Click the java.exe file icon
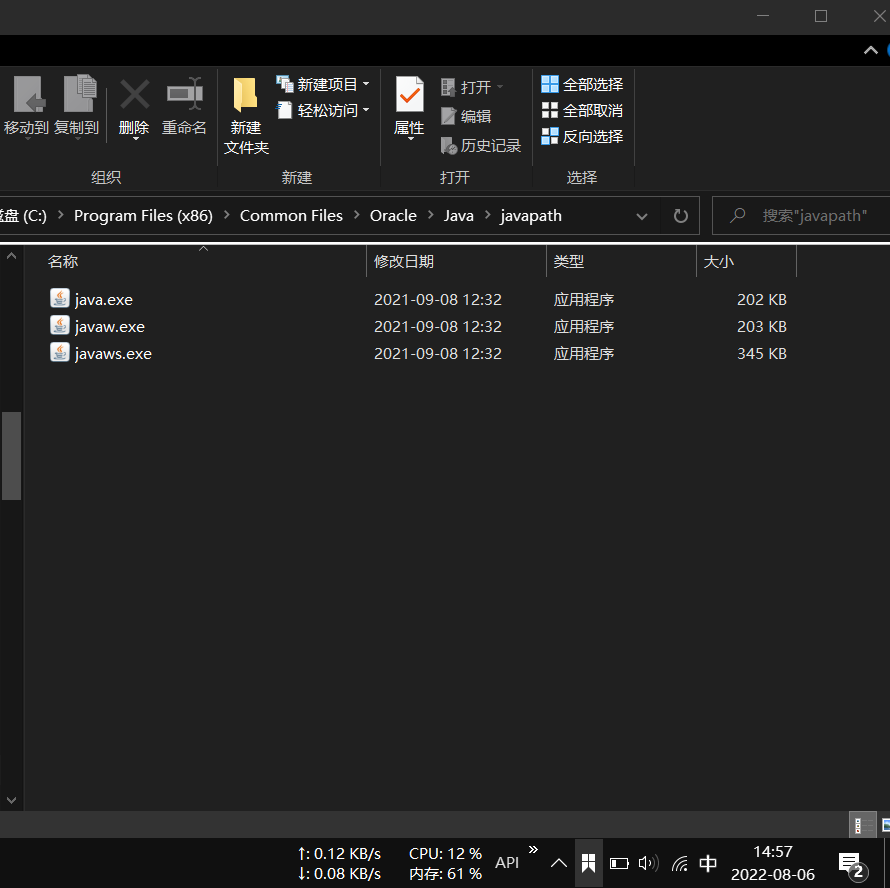 pyautogui.click(x=60, y=298)
